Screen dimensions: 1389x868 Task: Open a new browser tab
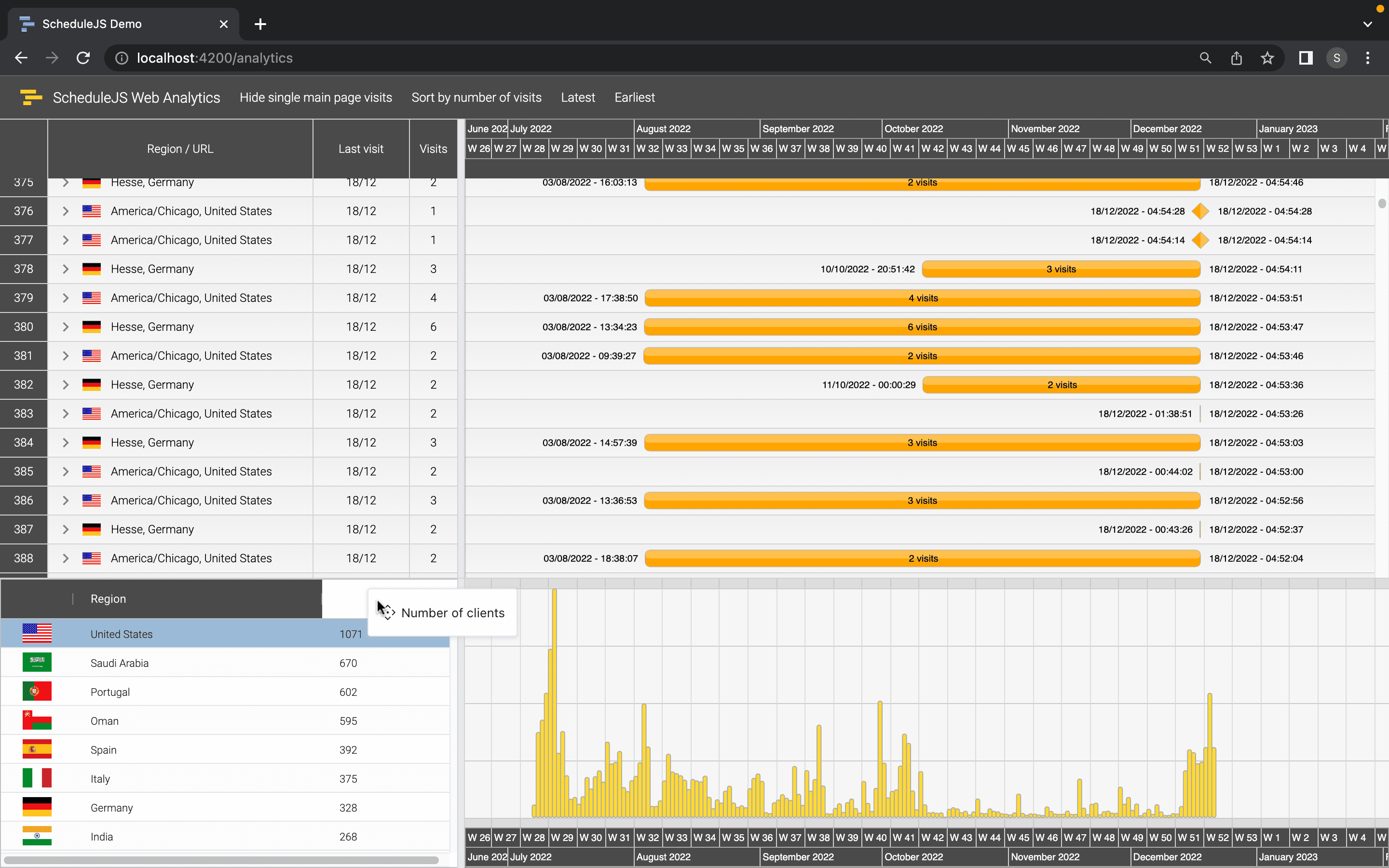(260, 24)
